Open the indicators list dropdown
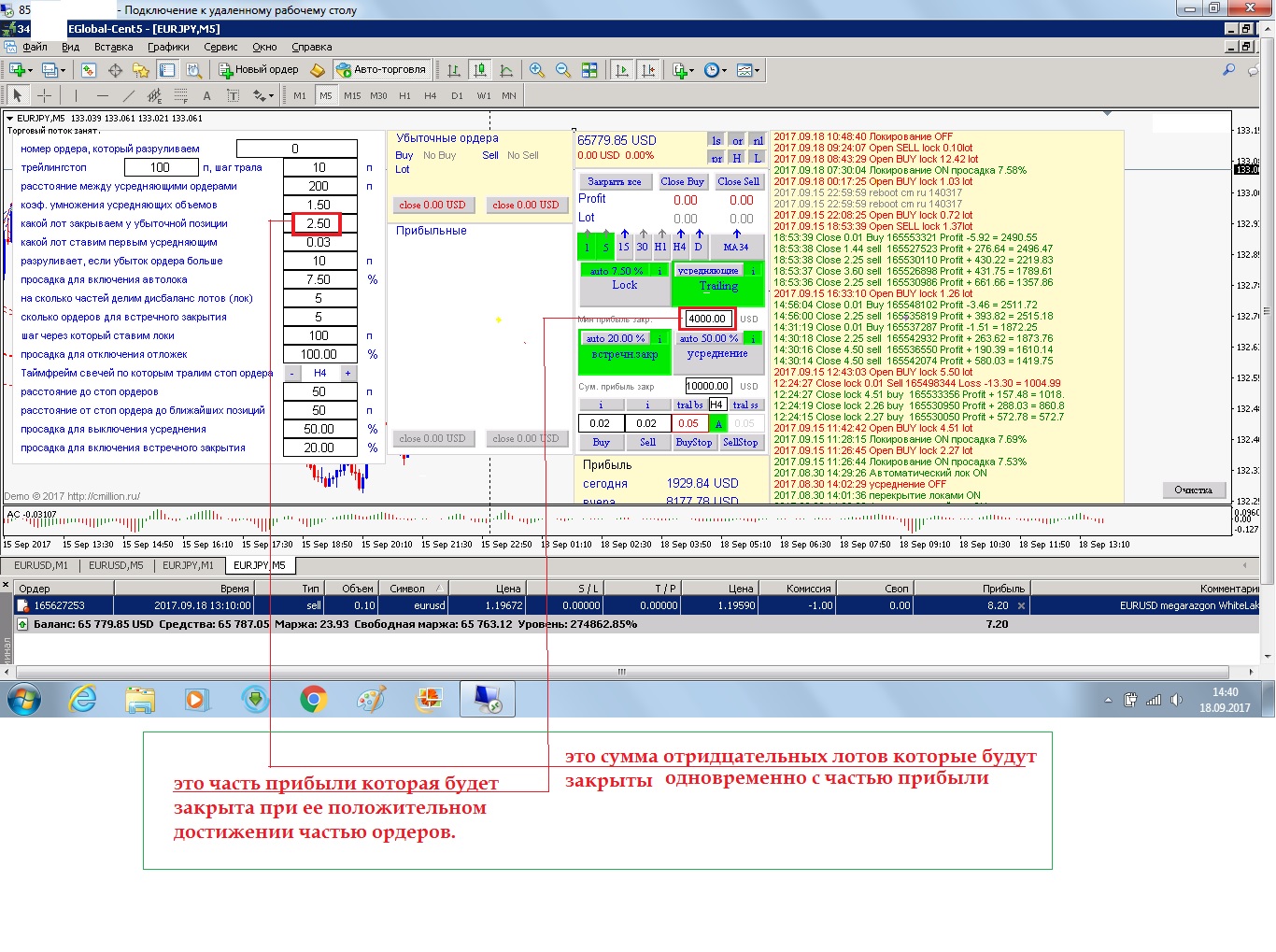The width and height of the screenshot is (1276, 952). 691,70
